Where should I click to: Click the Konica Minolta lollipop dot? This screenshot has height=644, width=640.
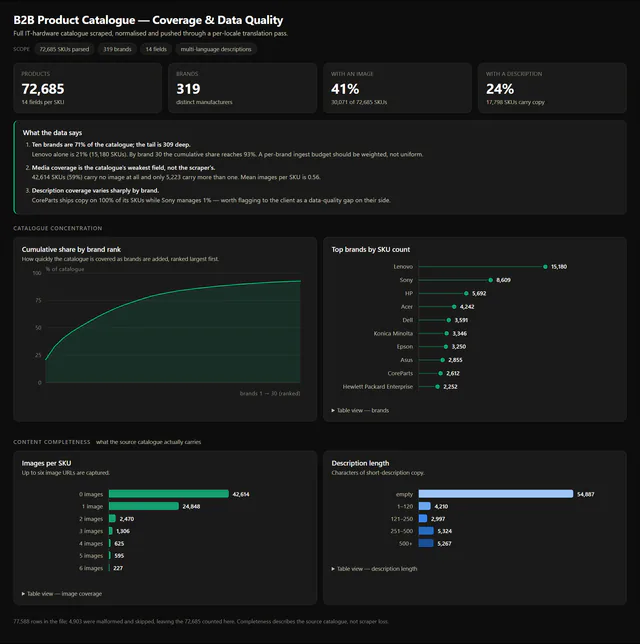(447, 334)
